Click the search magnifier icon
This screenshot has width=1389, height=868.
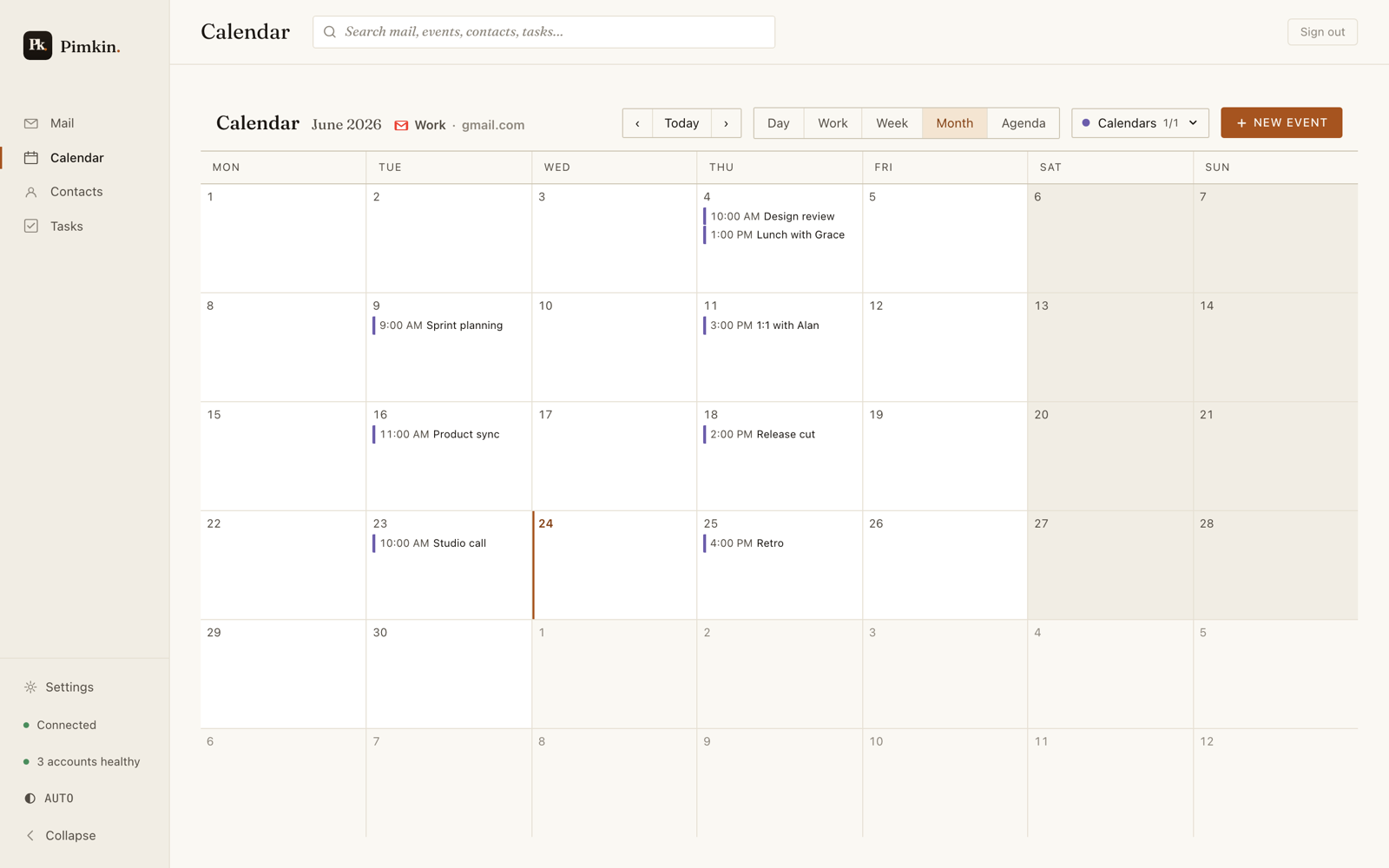(x=330, y=32)
